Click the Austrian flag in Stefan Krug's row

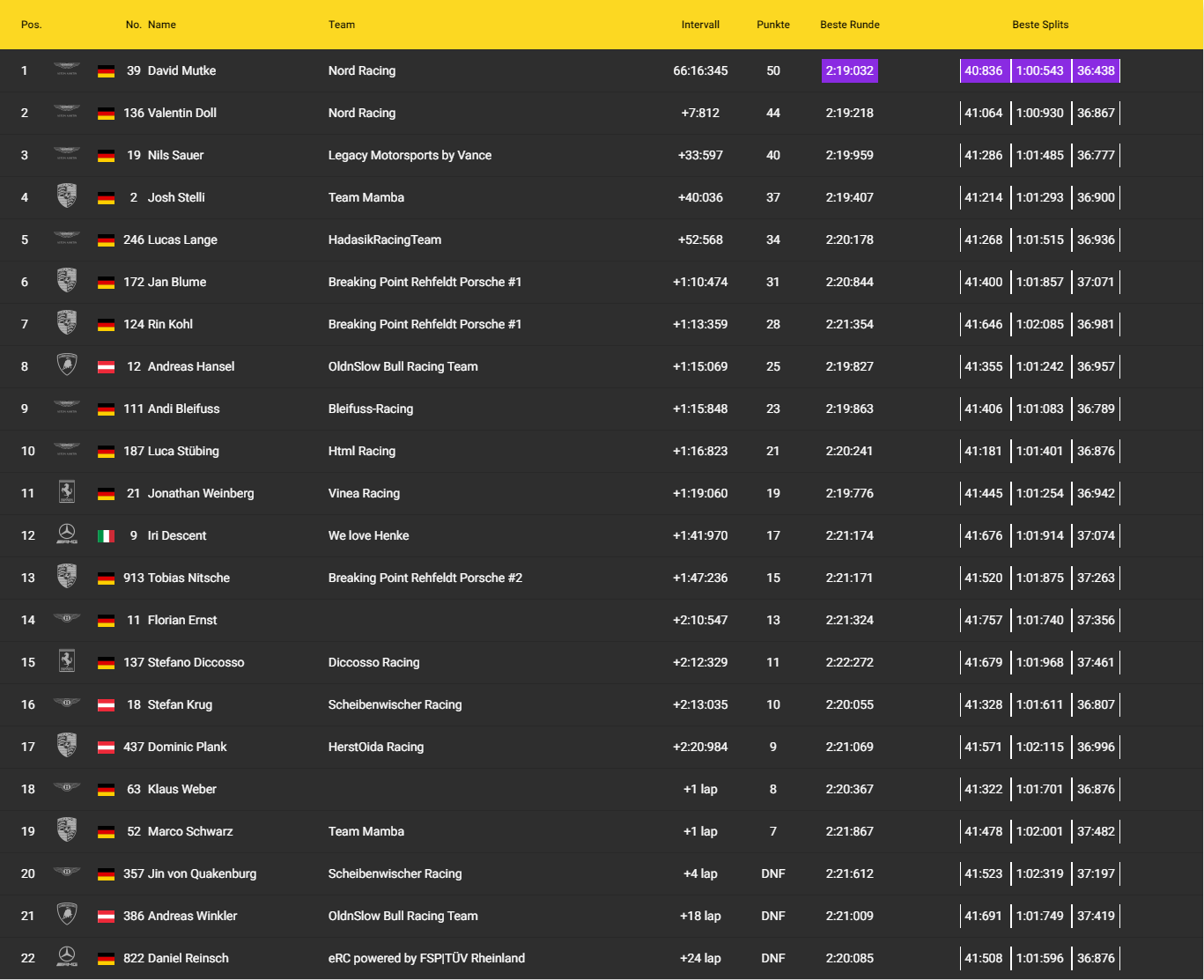click(x=106, y=705)
